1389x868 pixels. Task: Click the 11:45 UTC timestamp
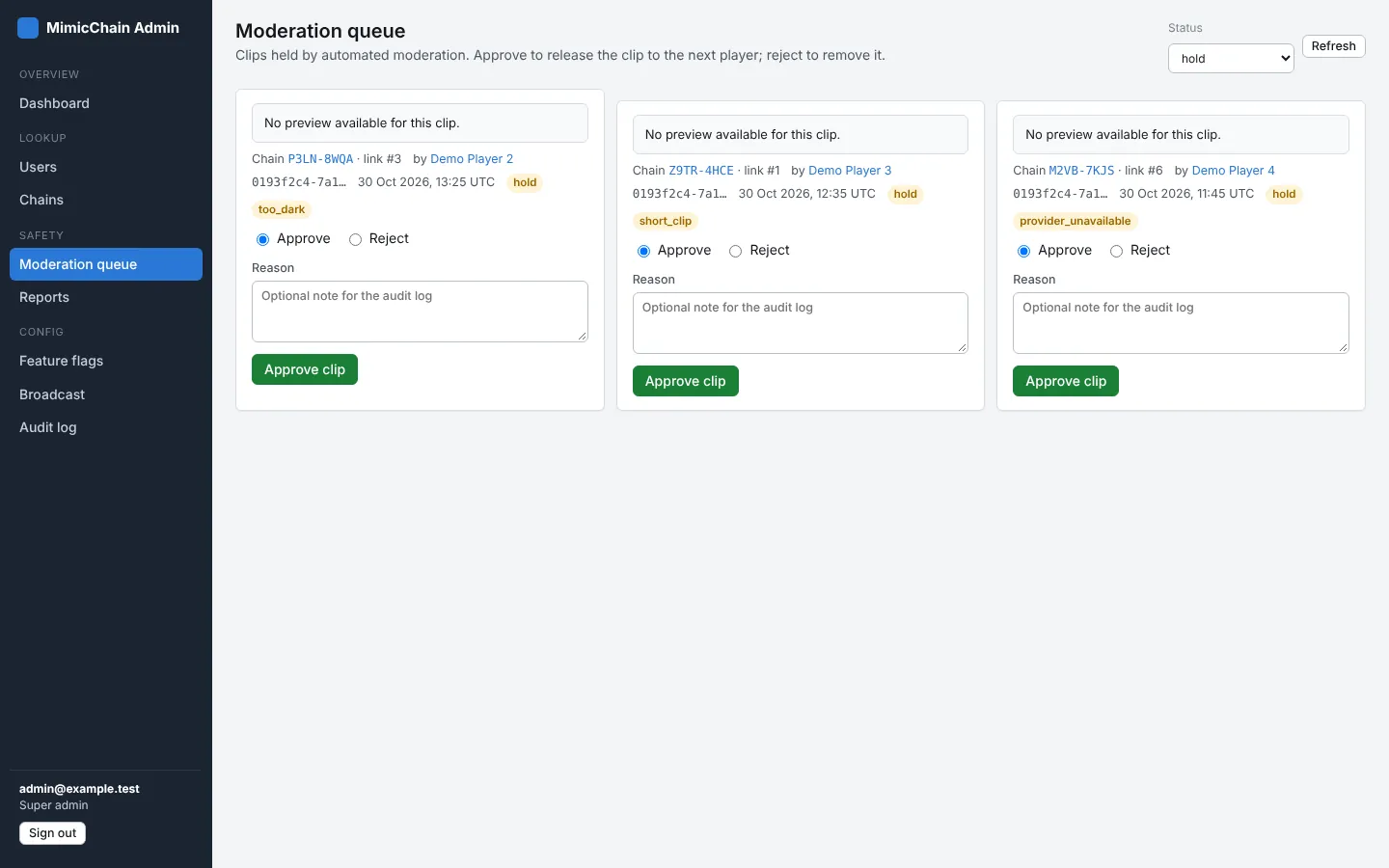coord(1186,194)
